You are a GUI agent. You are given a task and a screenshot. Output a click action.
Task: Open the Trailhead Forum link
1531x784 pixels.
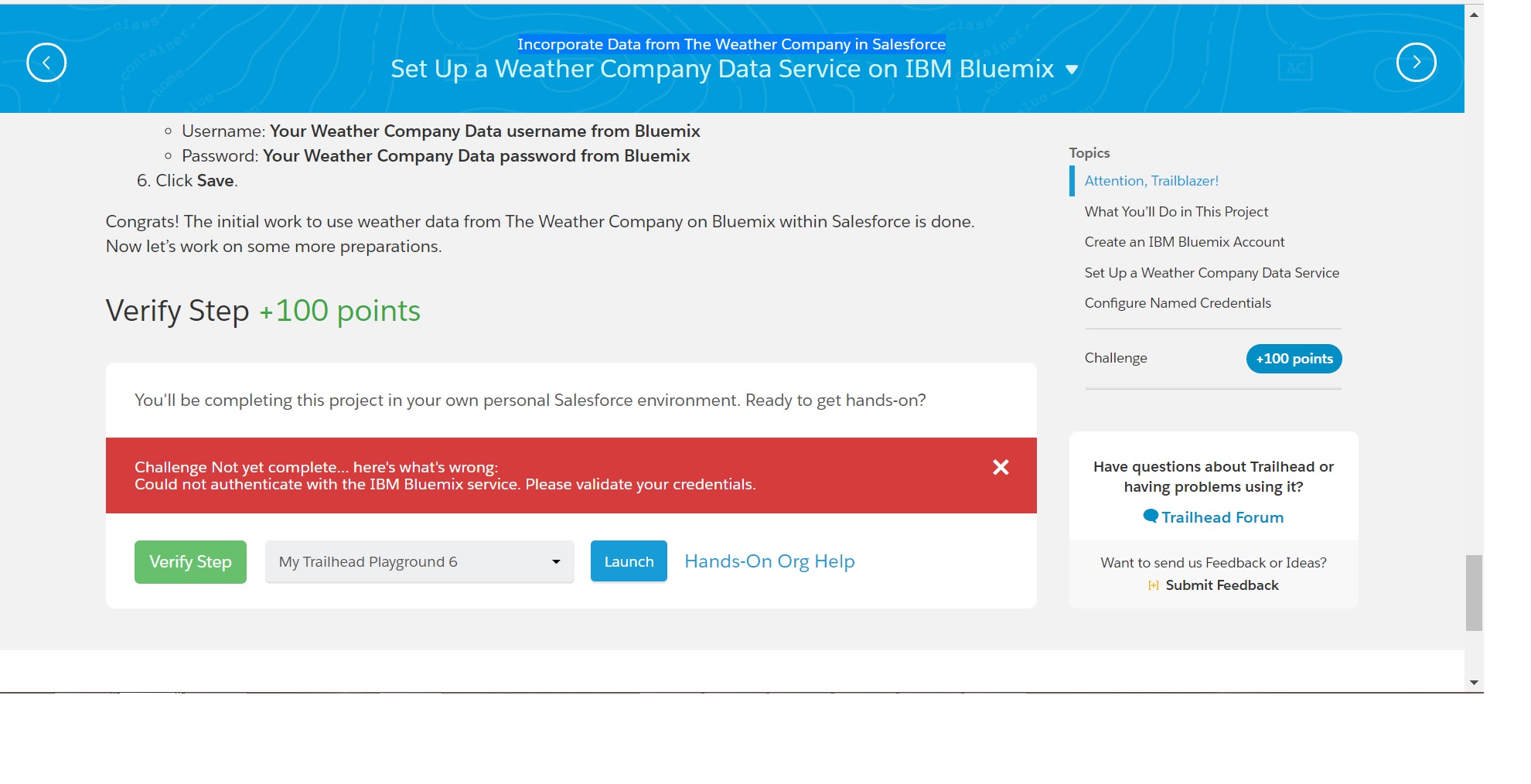[1222, 517]
